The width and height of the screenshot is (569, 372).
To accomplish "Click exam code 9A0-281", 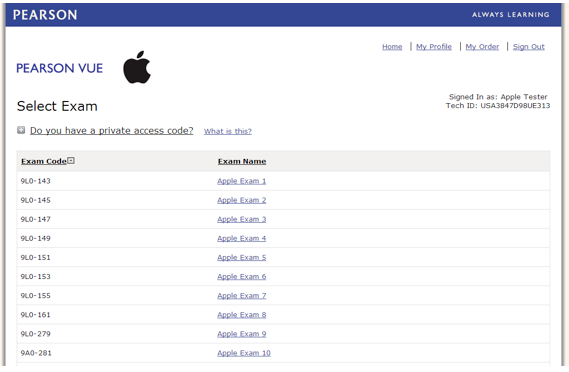I will (x=36, y=353).
